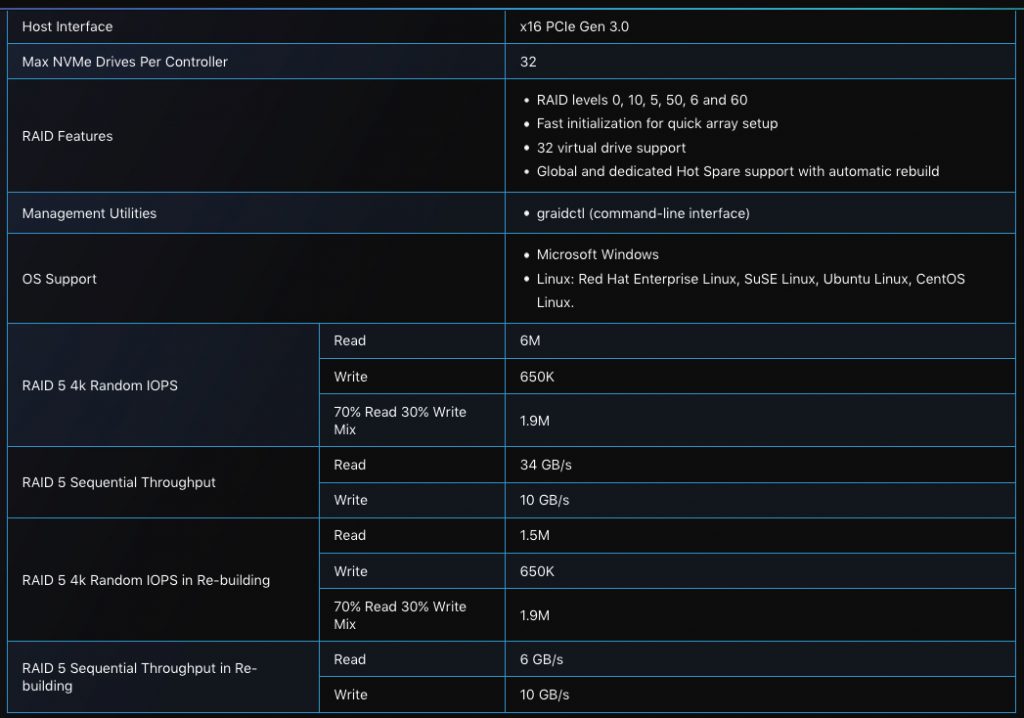Click Global and dedicated Hot Spare line
The height and width of the screenshot is (718, 1024).
click(738, 171)
